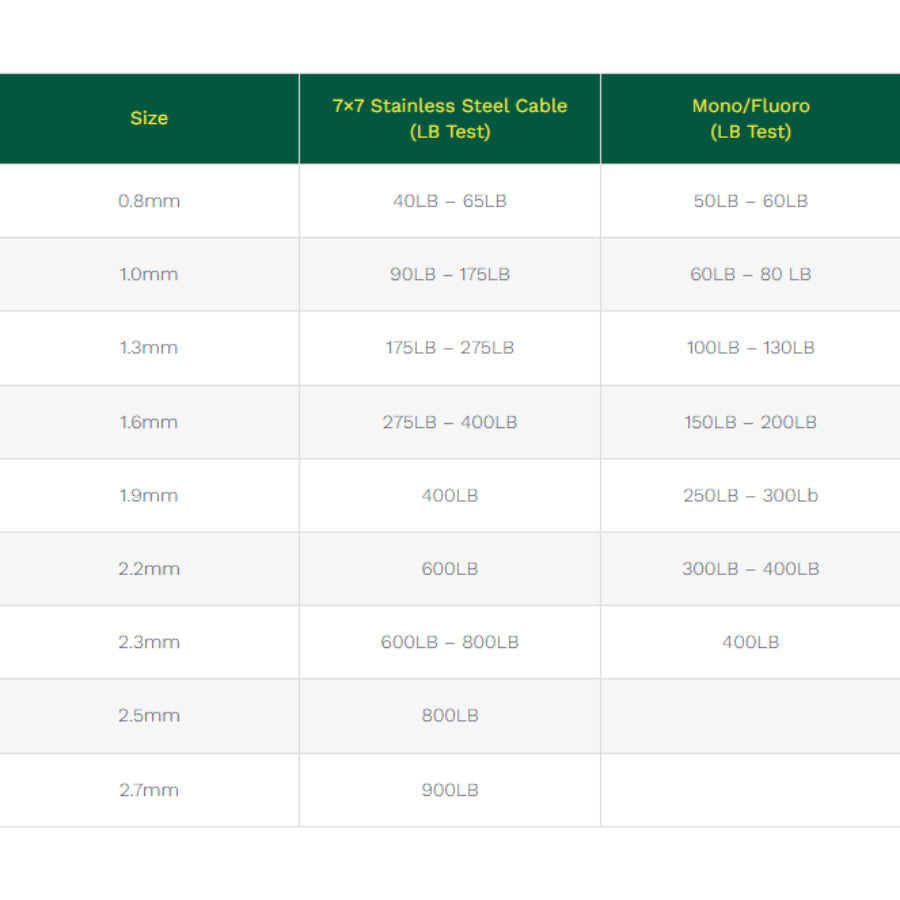Viewport: 900px width, 900px height.
Task: Click the "Mono/Fluoro (LB Test)" column header
Action: coord(751,118)
